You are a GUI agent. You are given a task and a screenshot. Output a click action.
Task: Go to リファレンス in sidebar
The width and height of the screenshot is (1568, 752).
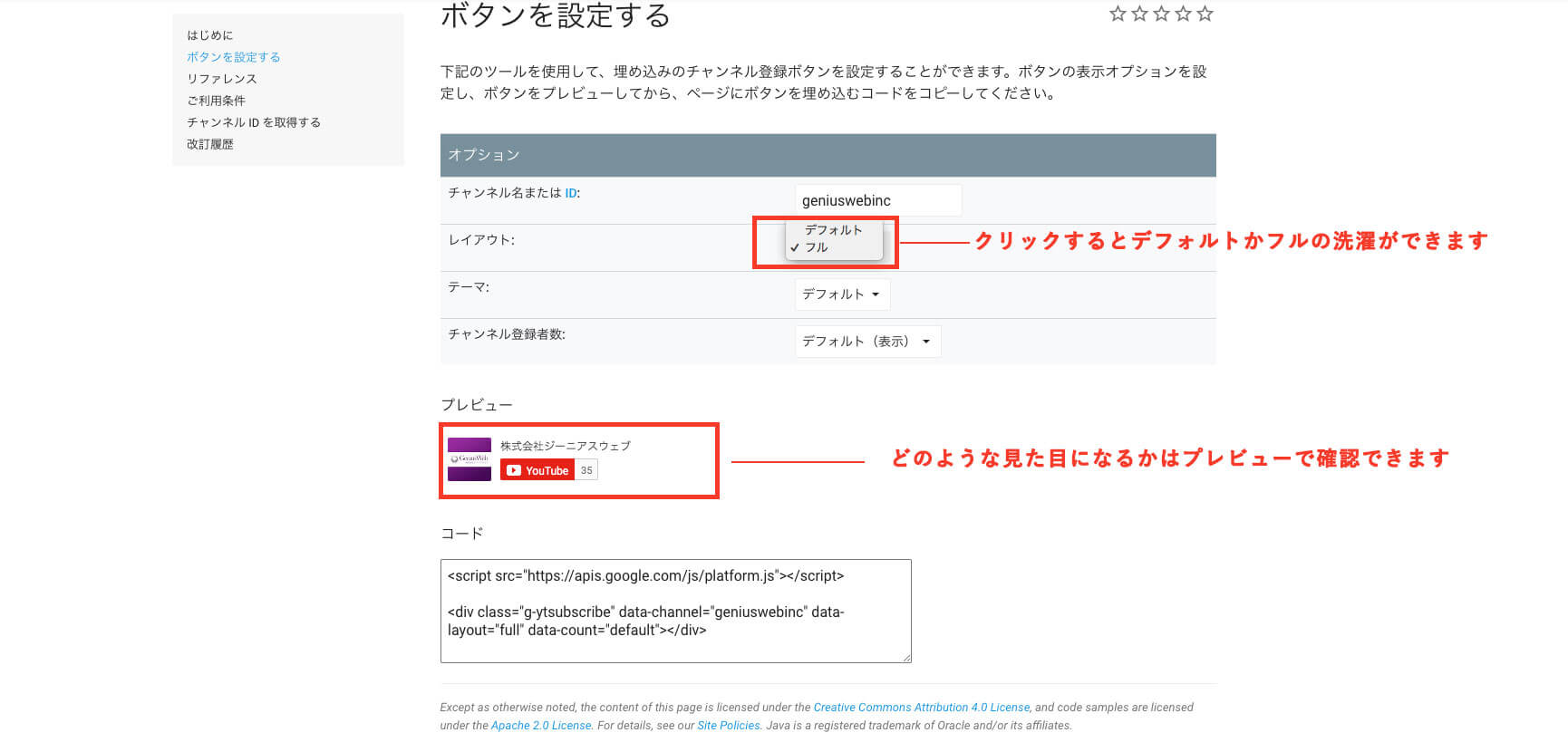coord(222,79)
